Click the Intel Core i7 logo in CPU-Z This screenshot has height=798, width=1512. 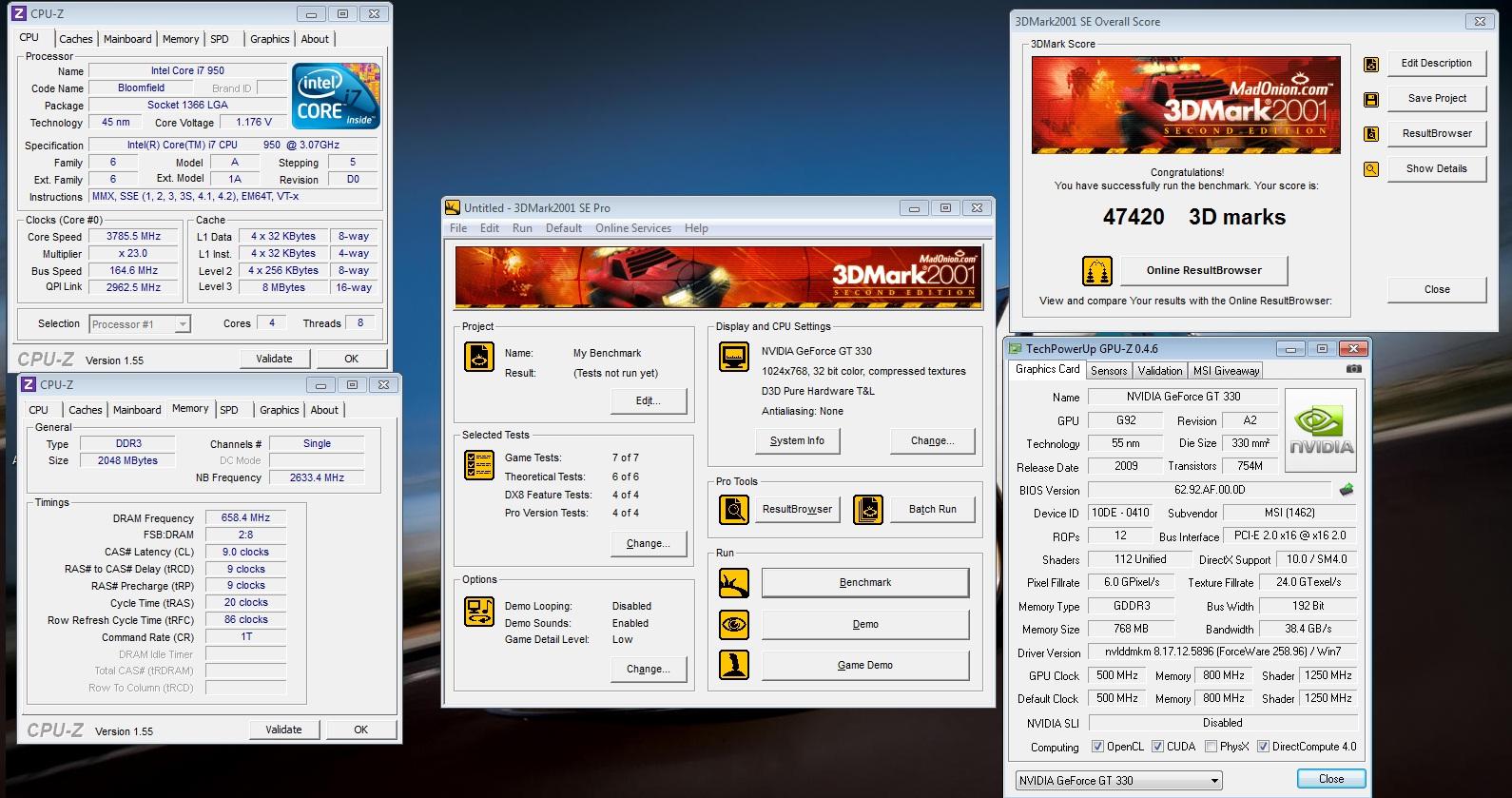pyautogui.click(x=337, y=96)
